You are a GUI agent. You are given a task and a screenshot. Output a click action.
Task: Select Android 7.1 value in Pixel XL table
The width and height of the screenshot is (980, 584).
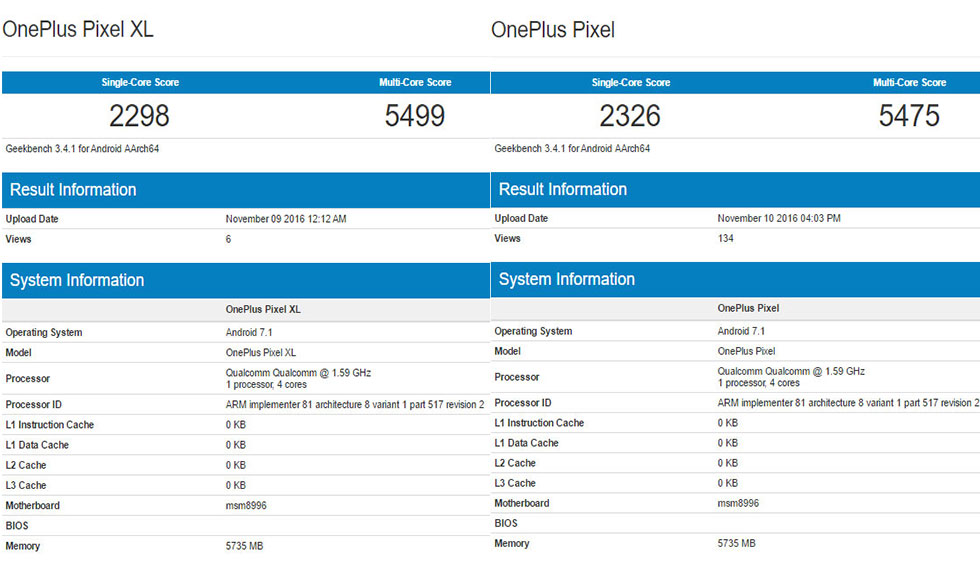(x=249, y=332)
